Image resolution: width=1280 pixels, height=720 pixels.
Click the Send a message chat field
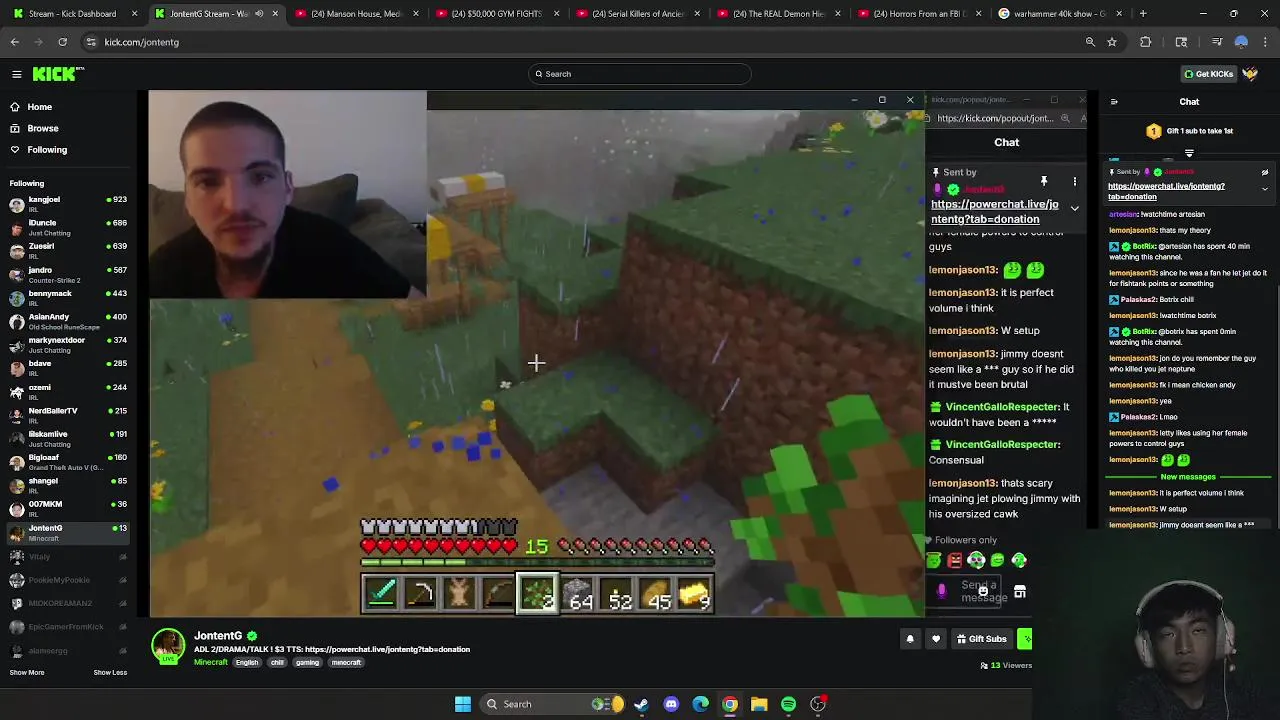[x=977, y=591]
